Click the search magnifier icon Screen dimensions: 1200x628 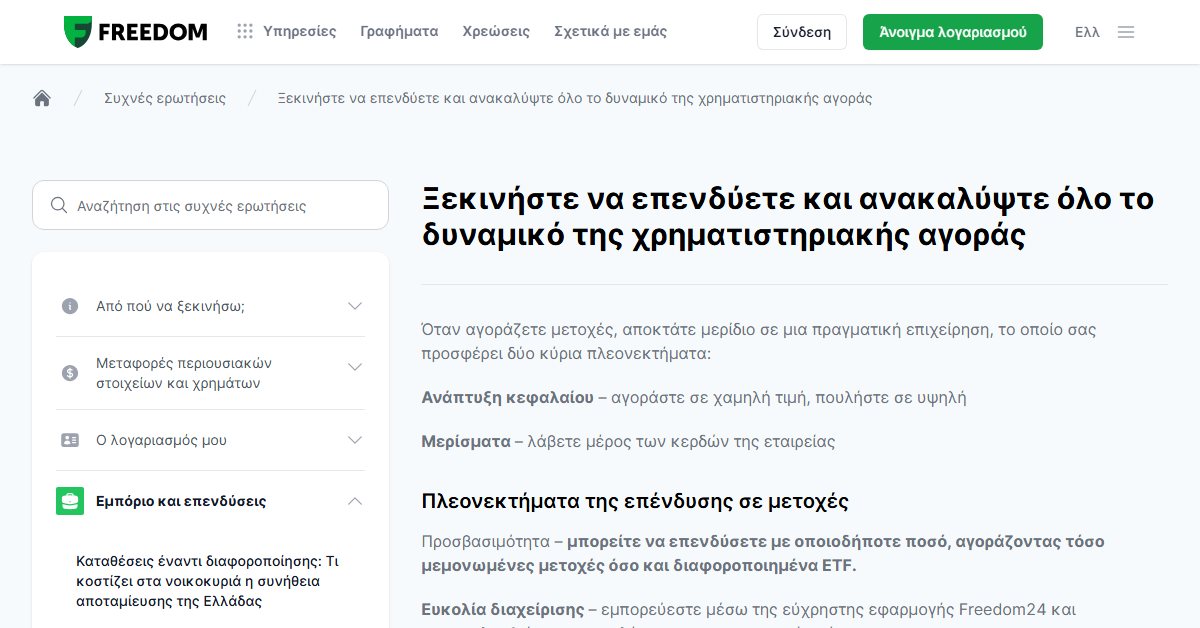[x=59, y=205]
